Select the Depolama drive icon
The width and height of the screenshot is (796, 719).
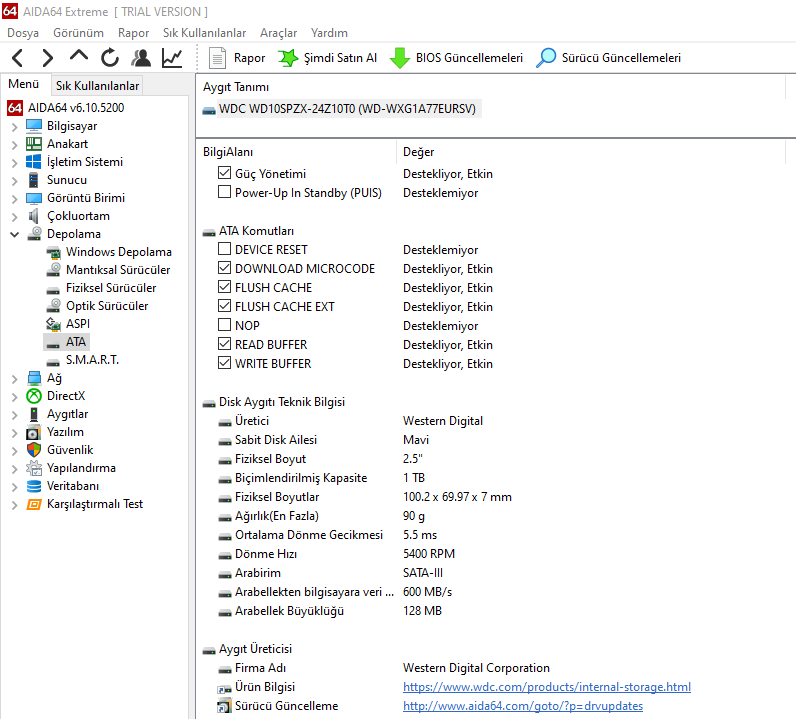(34, 234)
